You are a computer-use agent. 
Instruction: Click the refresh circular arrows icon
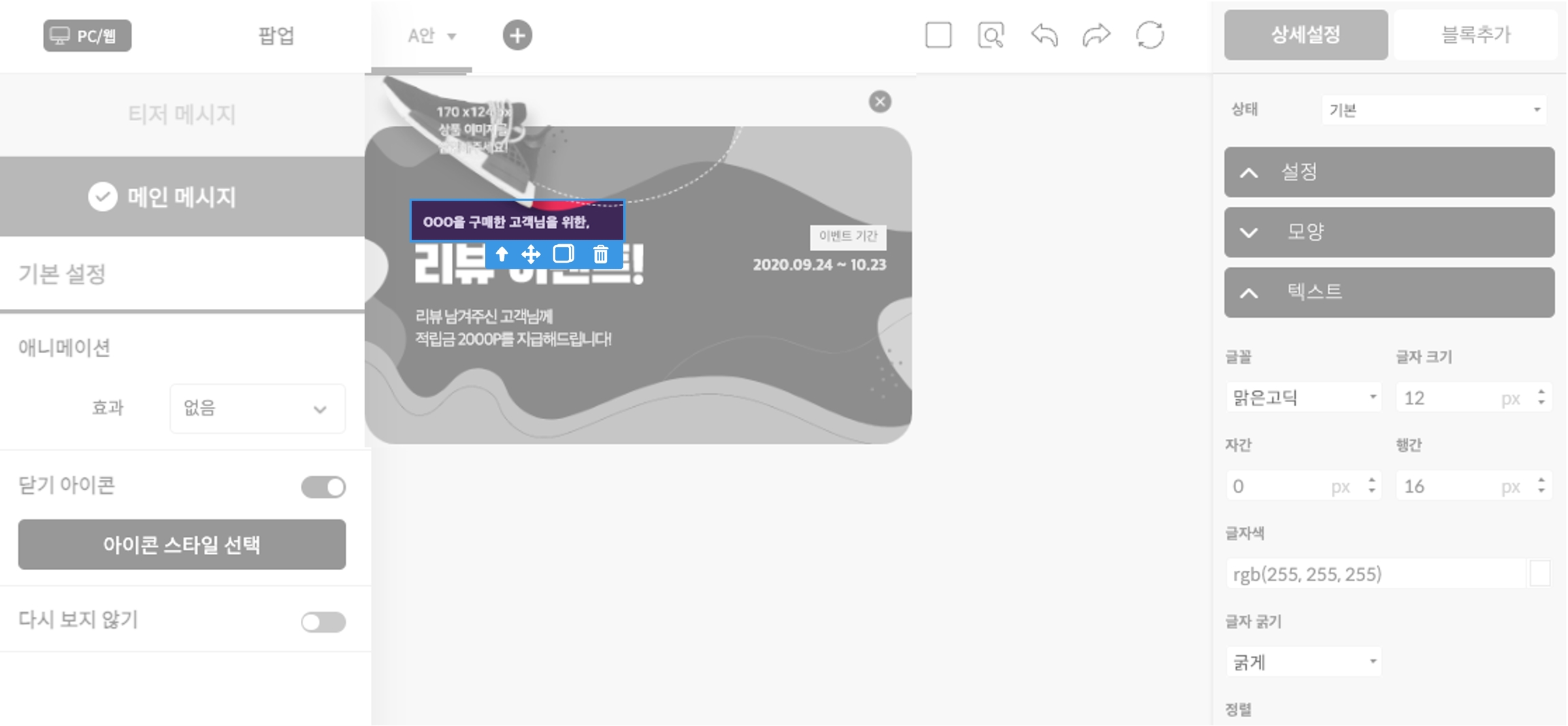pyautogui.click(x=1149, y=35)
